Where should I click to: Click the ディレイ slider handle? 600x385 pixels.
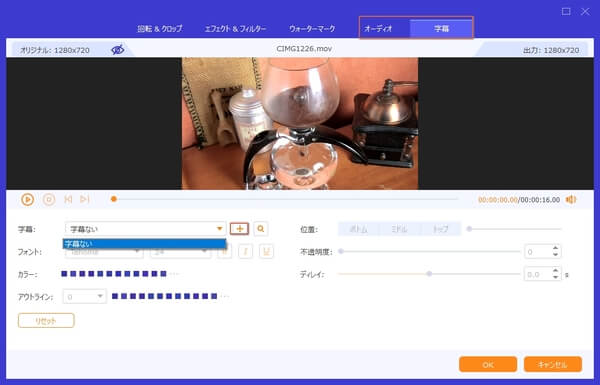coord(429,274)
